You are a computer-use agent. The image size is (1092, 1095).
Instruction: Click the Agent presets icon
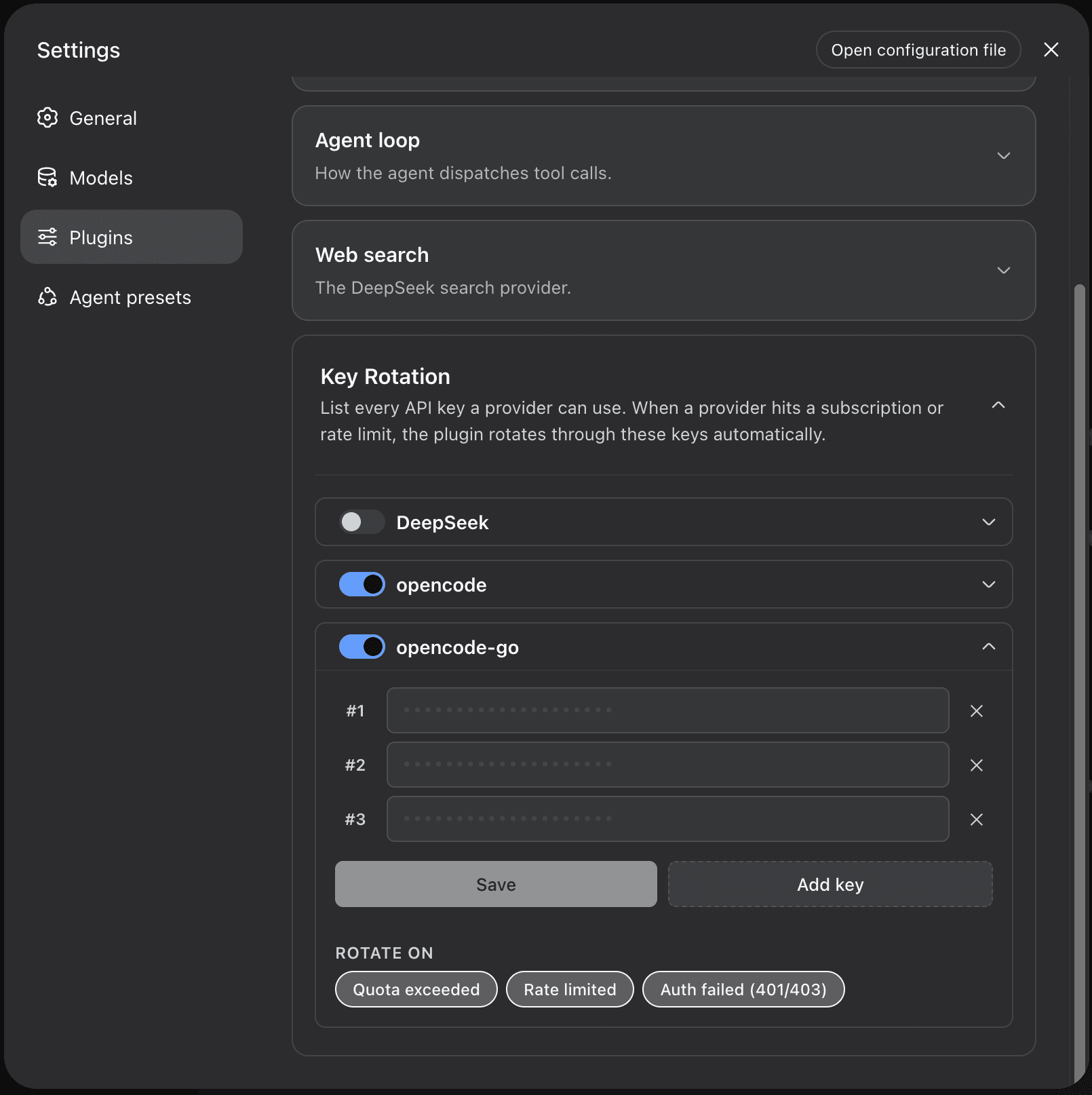(47, 297)
